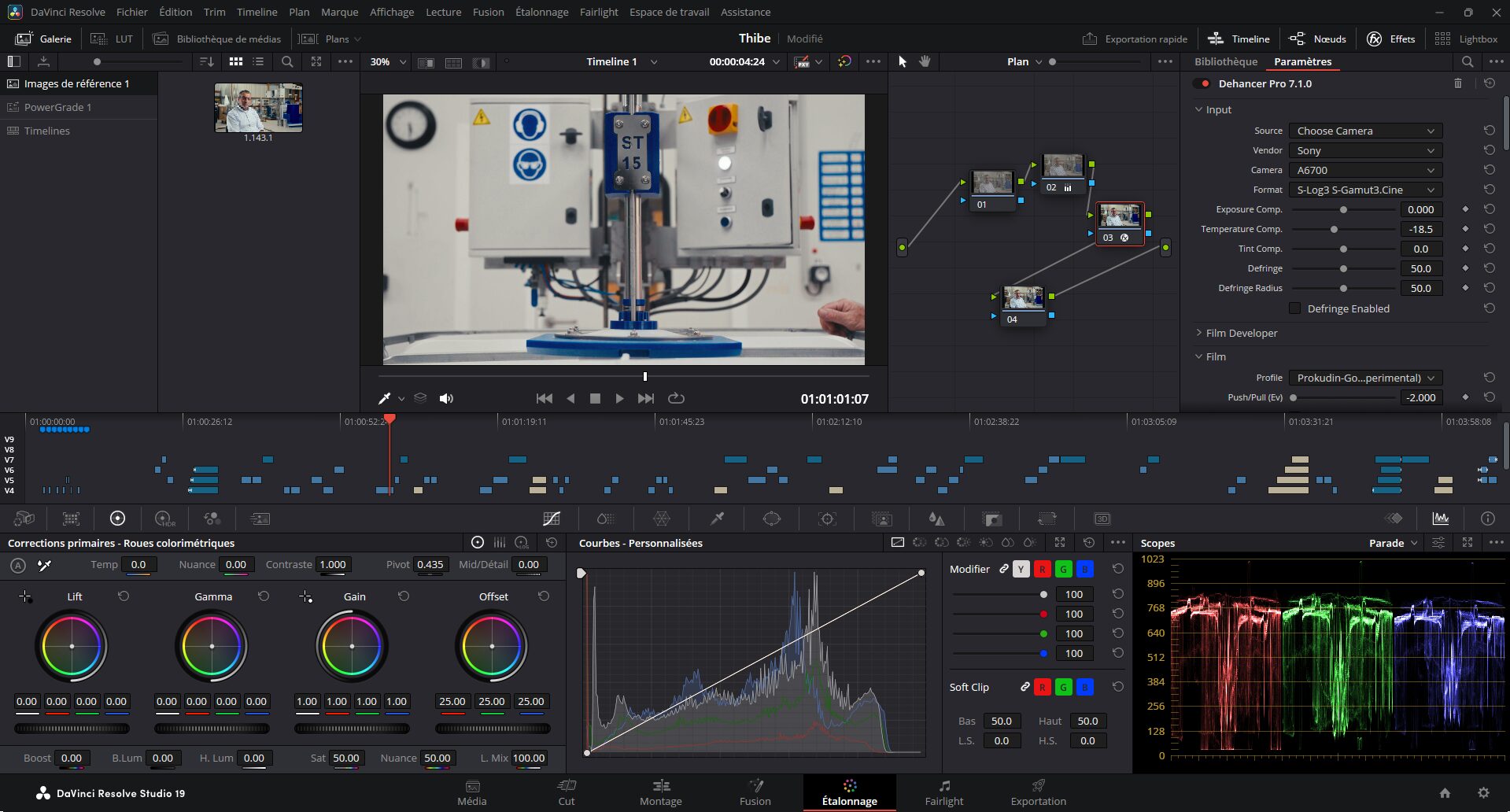This screenshot has width=1510, height=812.
Task: Open the Étalonnage menu
Action: point(541,12)
